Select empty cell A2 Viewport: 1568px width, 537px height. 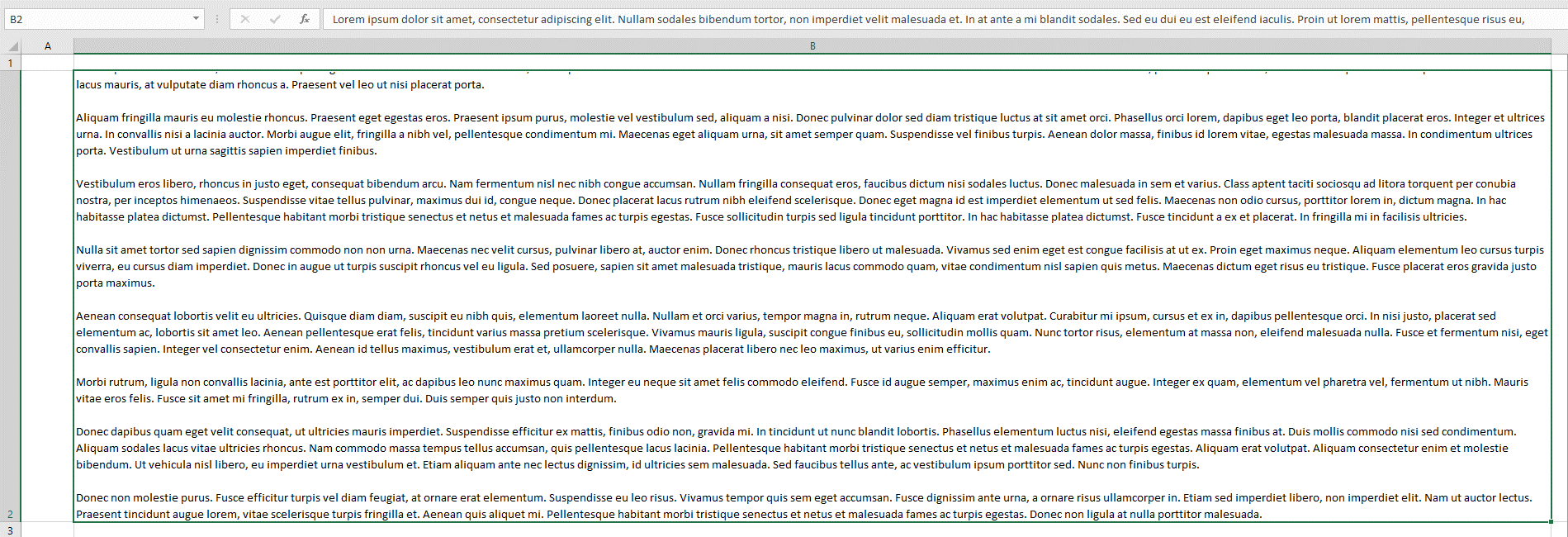(48, 296)
